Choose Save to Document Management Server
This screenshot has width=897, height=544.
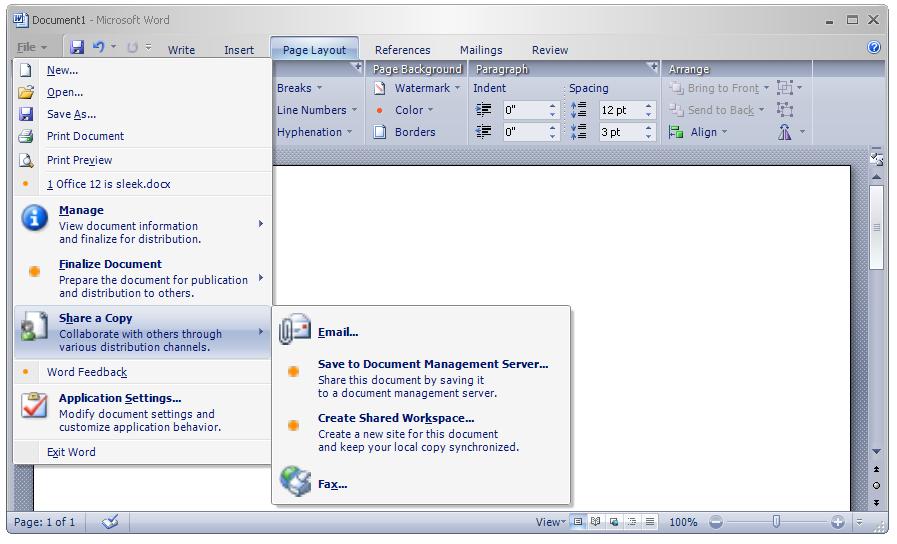(x=422, y=378)
